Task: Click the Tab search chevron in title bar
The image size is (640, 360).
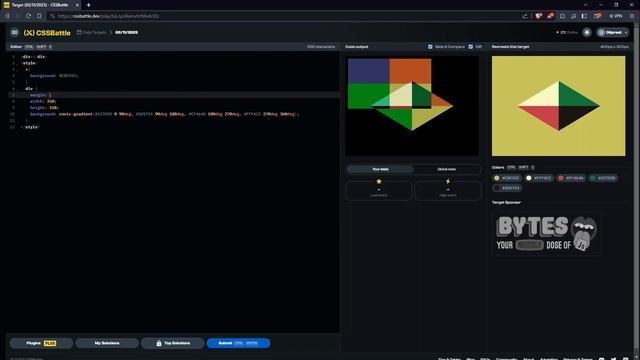Action: (x=586, y=5)
